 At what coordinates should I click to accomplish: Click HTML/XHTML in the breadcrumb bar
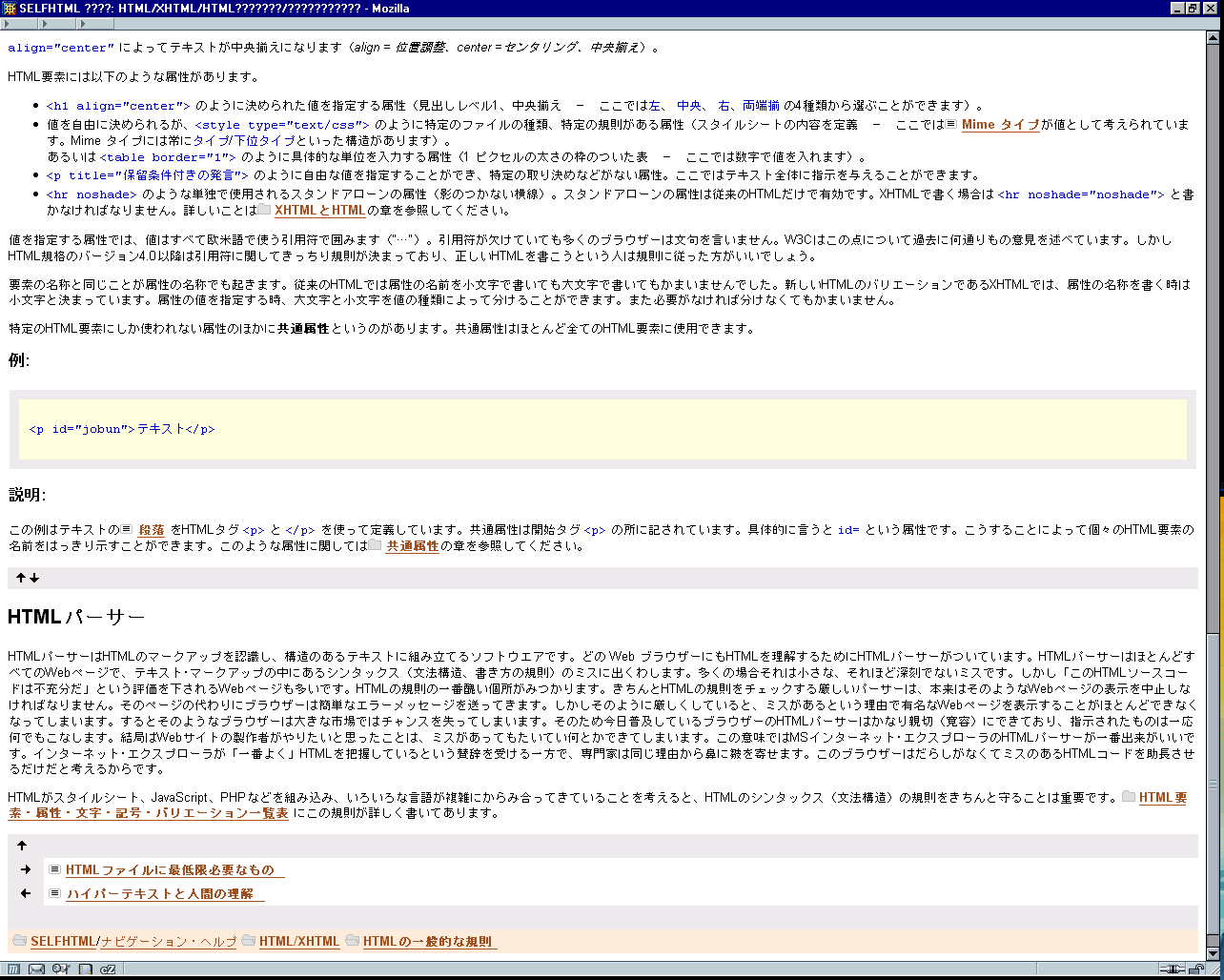(x=298, y=942)
